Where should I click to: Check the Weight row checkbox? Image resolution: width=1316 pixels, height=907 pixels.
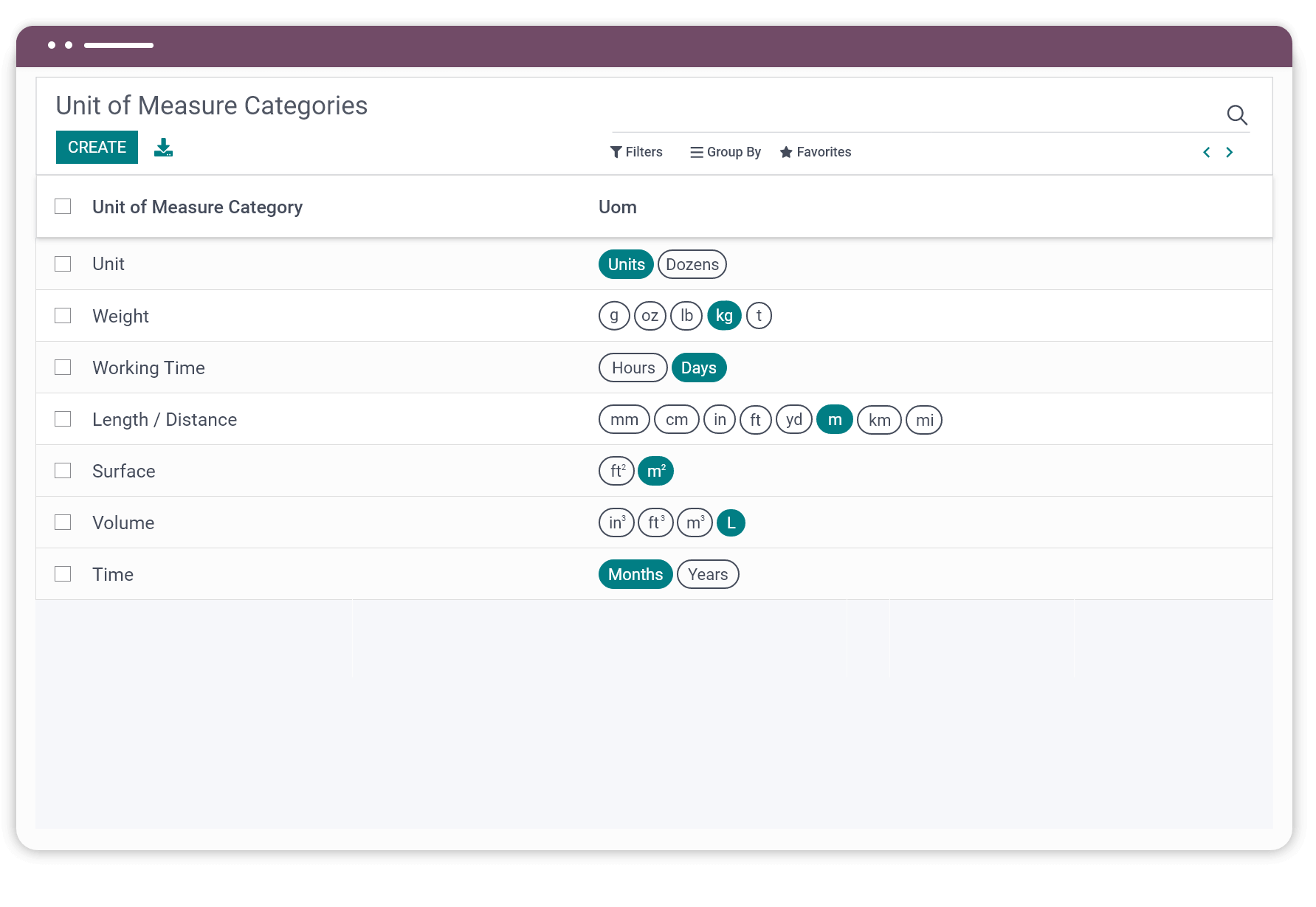63,315
